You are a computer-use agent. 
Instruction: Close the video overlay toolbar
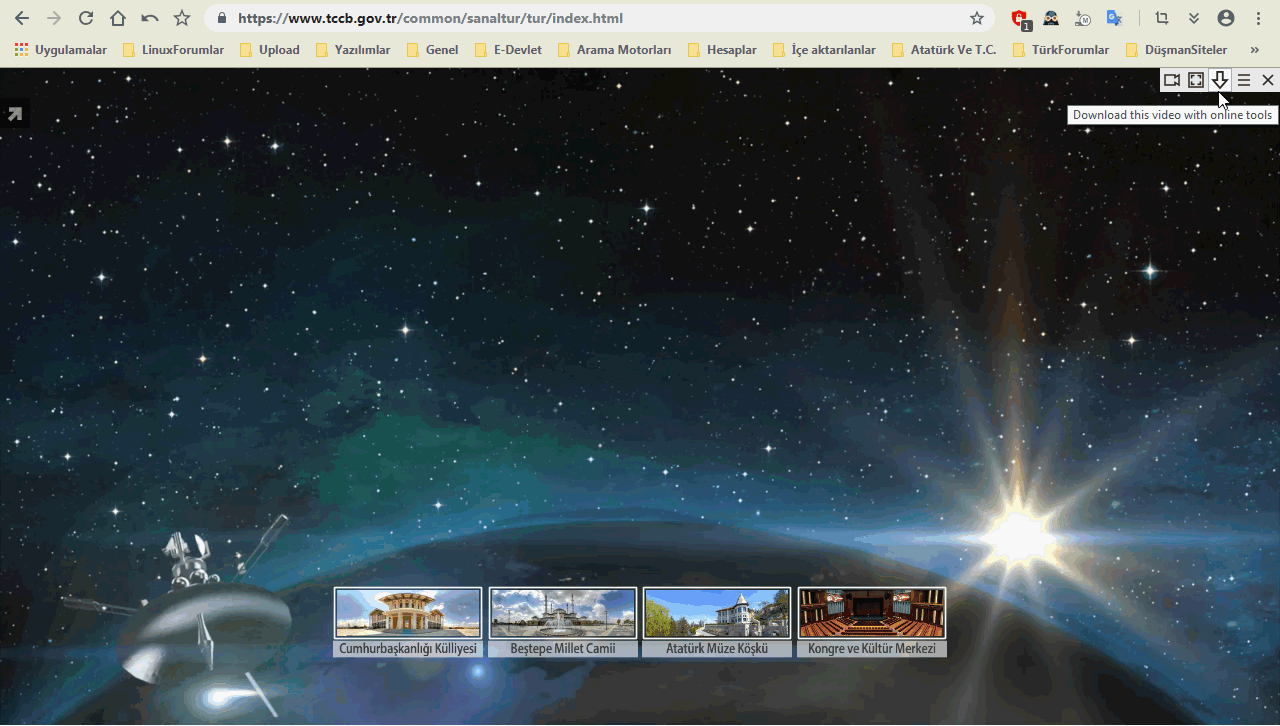(1268, 80)
